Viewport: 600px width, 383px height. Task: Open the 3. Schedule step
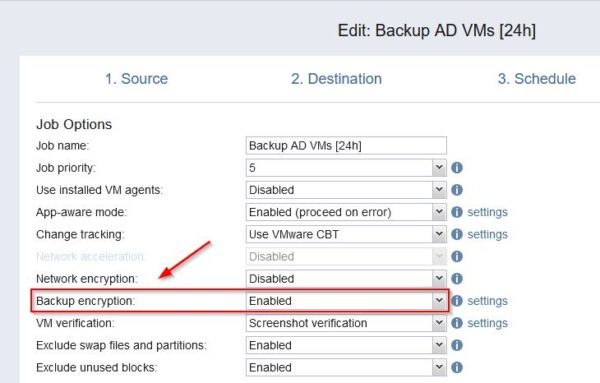tap(536, 79)
